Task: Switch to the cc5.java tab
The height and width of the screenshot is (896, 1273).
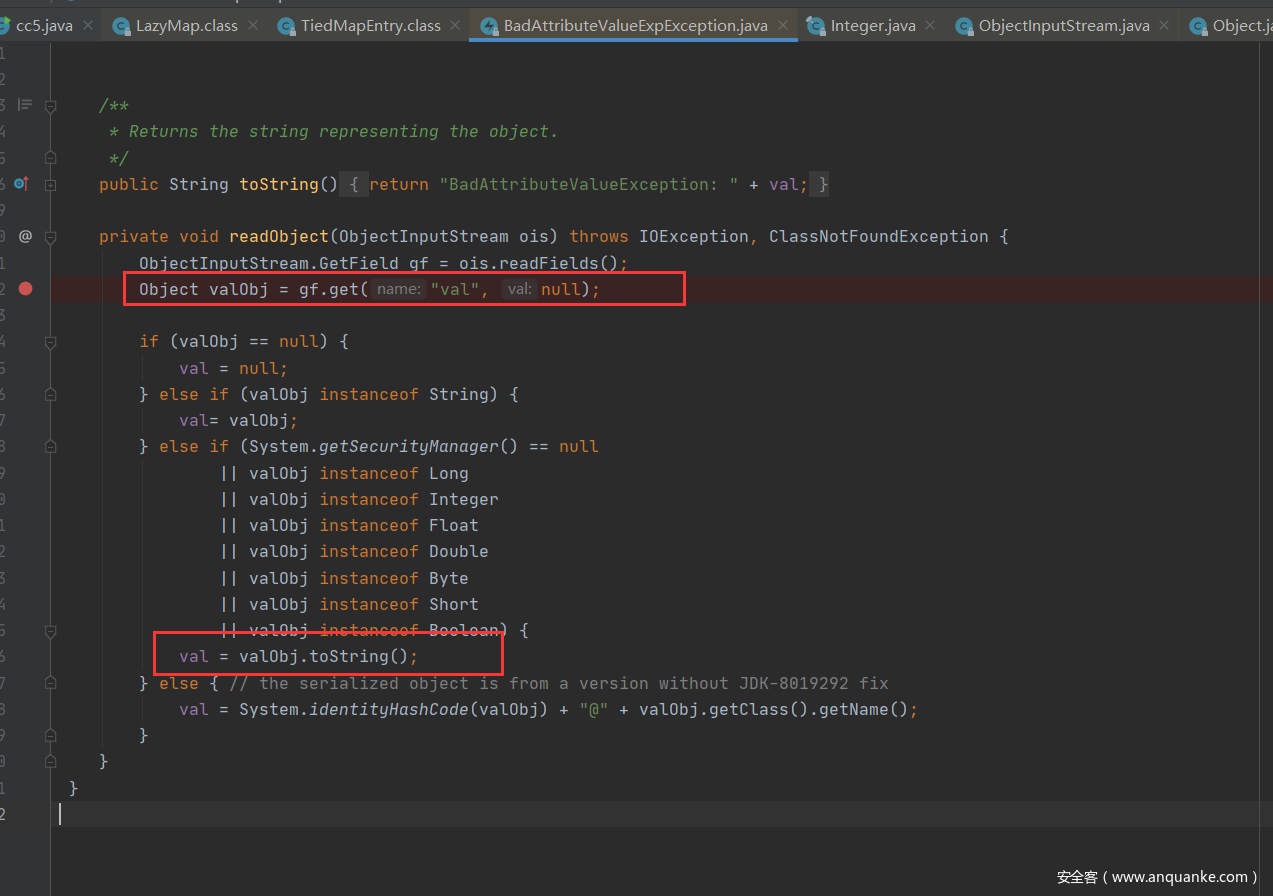Action: pos(44,26)
